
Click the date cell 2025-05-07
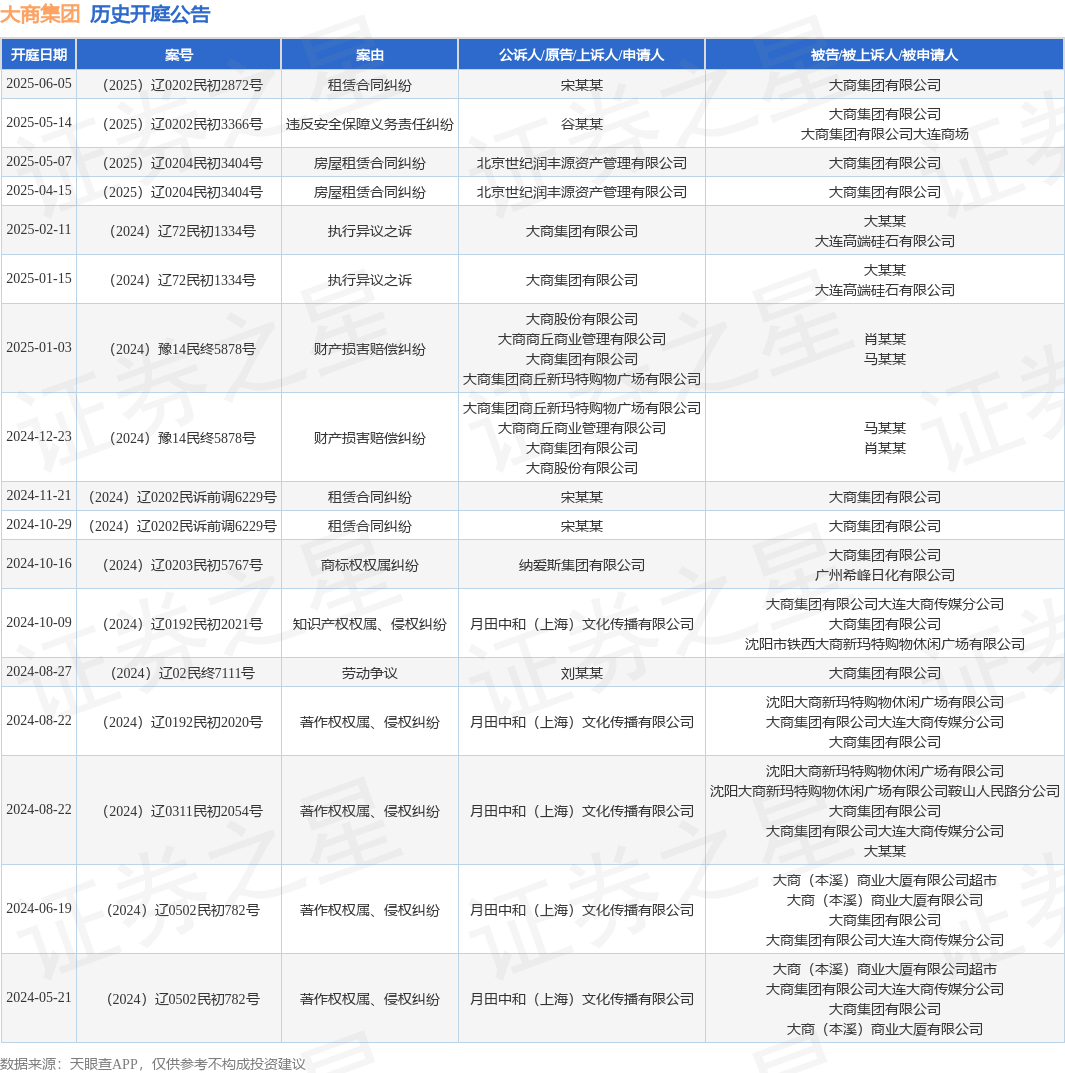tap(39, 161)
